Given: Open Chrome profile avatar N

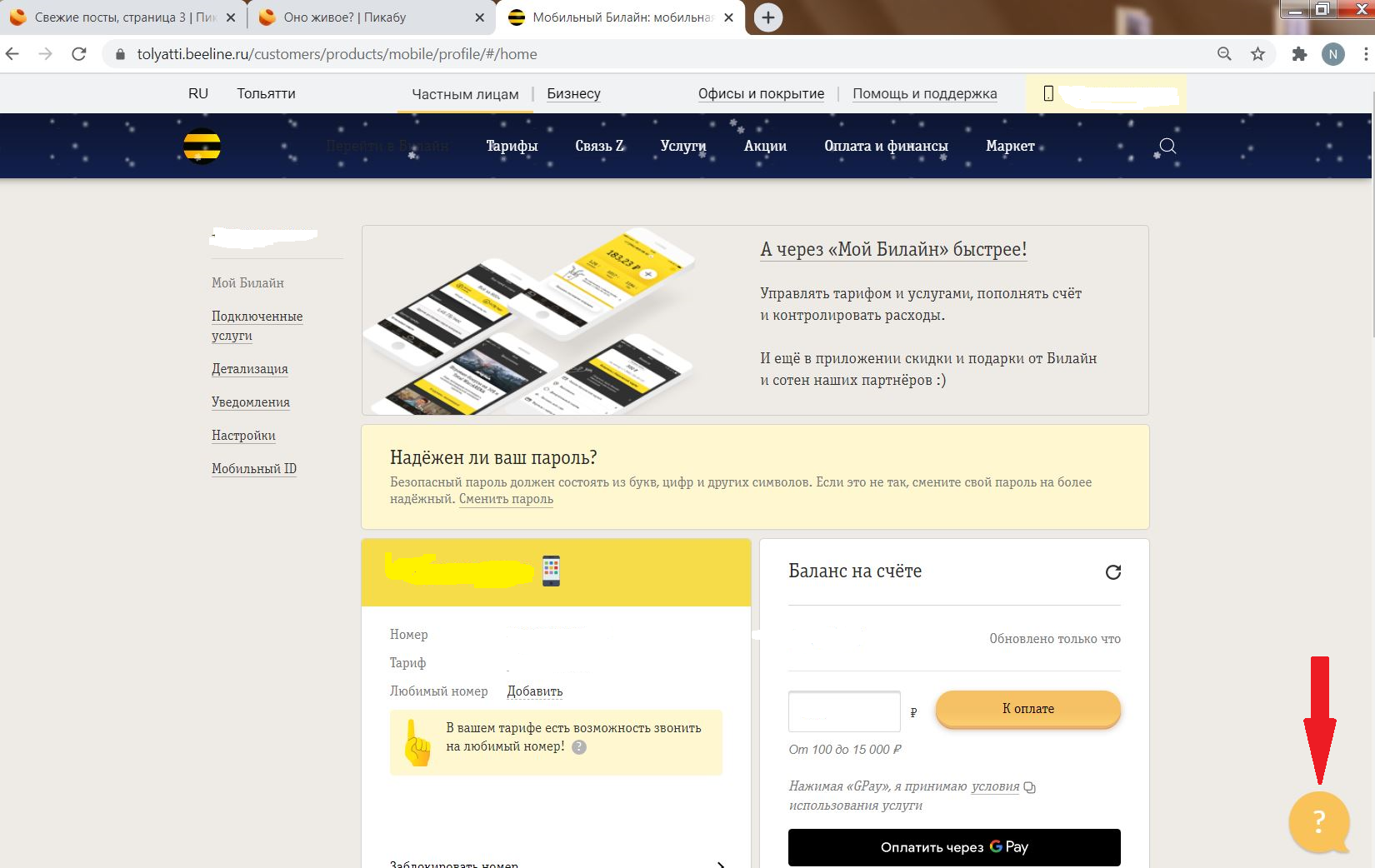Looking at the screenshot, I should pos(1333,54).
